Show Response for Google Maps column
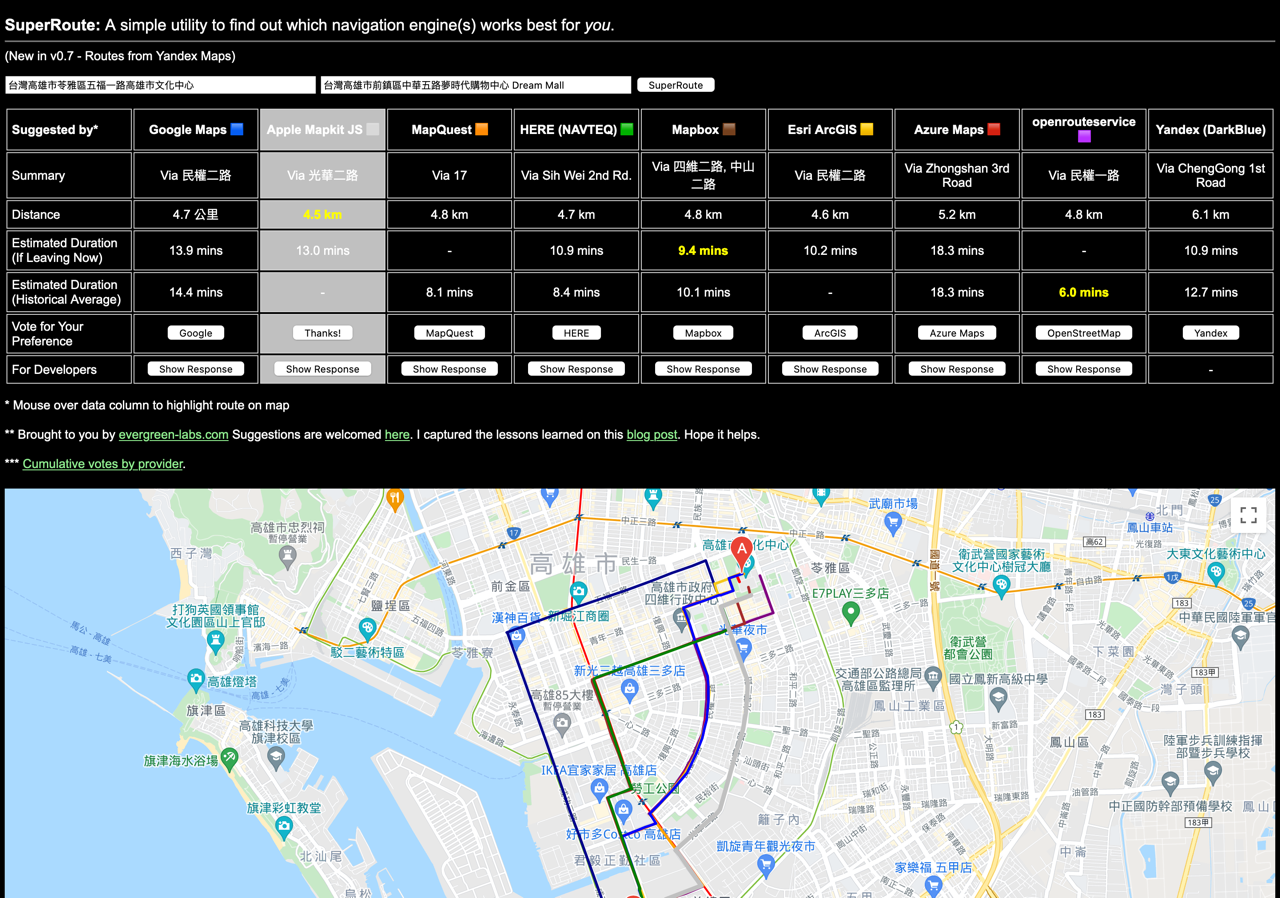Viewport: 1280px width, 898px height. pos(196,369)
